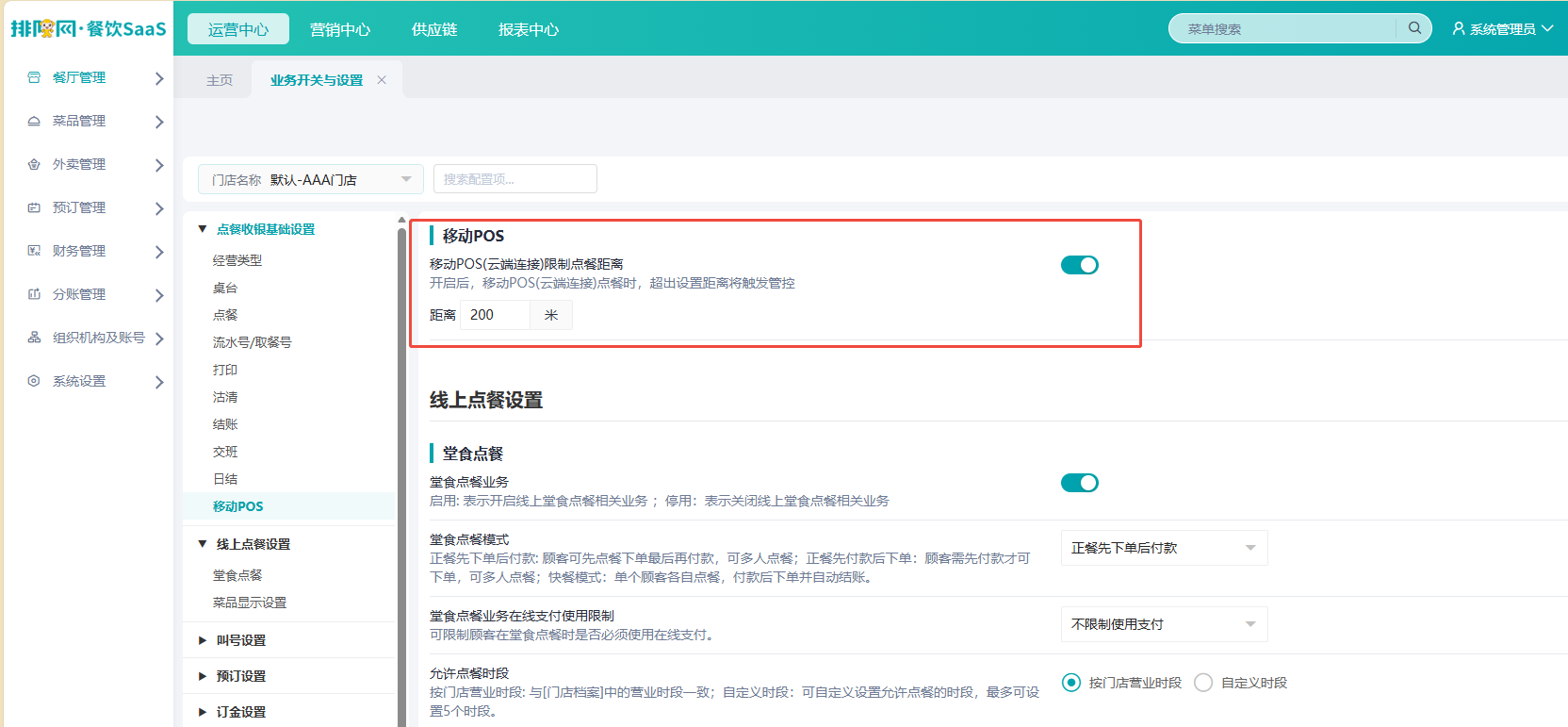The image size is (1568, 727).
Task: Select 菜品显示设置 in the settings tree
Action: pyautogui.click(x=250, y=603)
